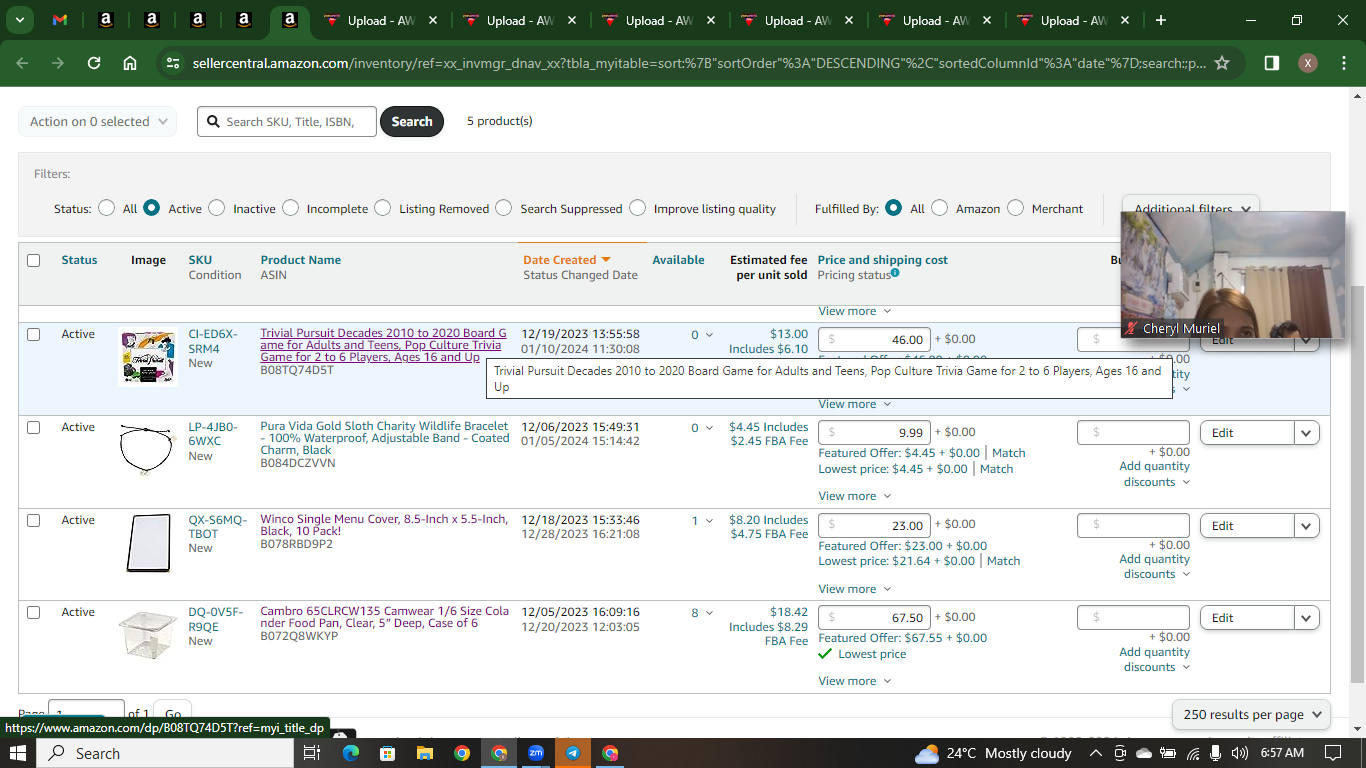Open the Pura Vida Gold Sloth Bracelet link
This screenshot has width=1366, height=768.
tap(385, 438)
